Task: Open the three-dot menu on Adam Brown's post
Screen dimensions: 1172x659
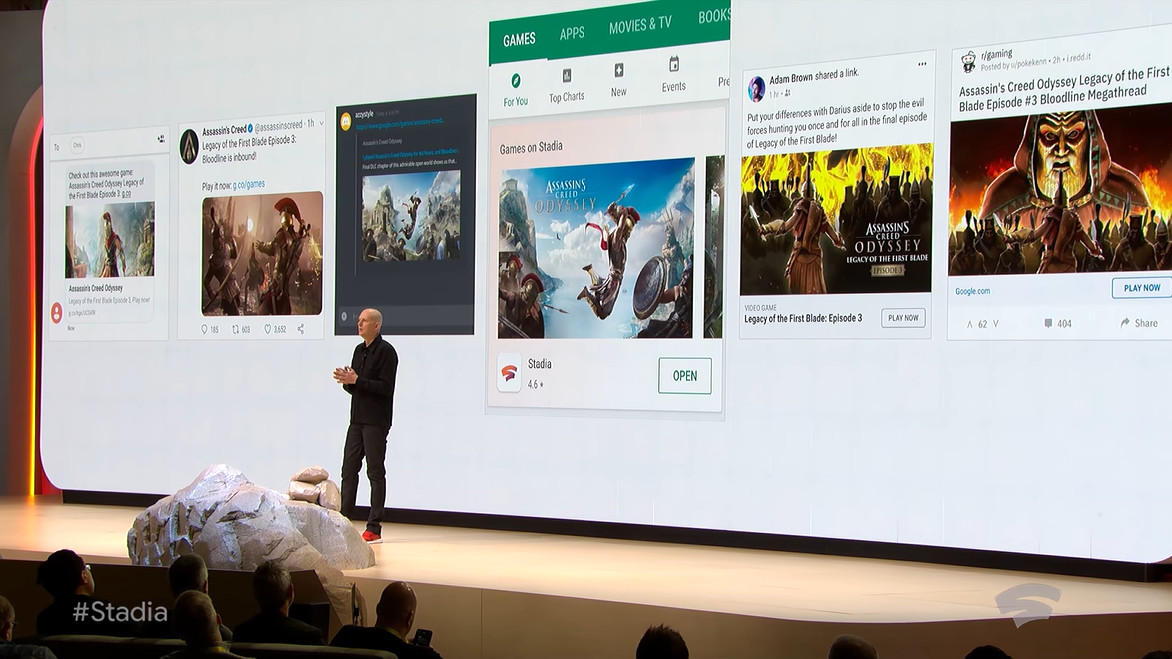Action: pos(922,64)
